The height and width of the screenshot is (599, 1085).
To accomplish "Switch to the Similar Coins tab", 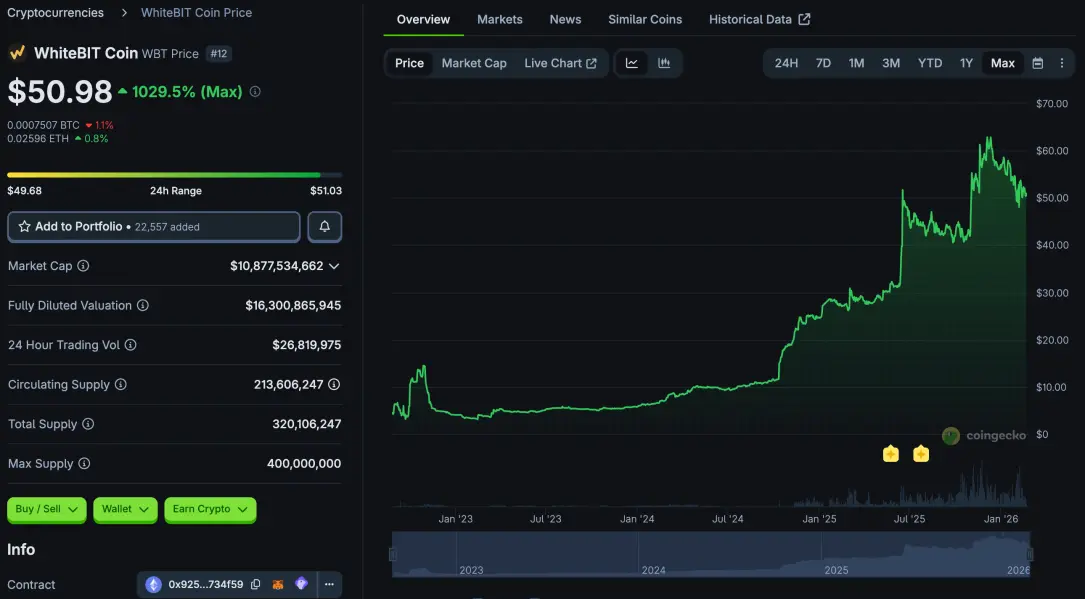I will (645, 19).
